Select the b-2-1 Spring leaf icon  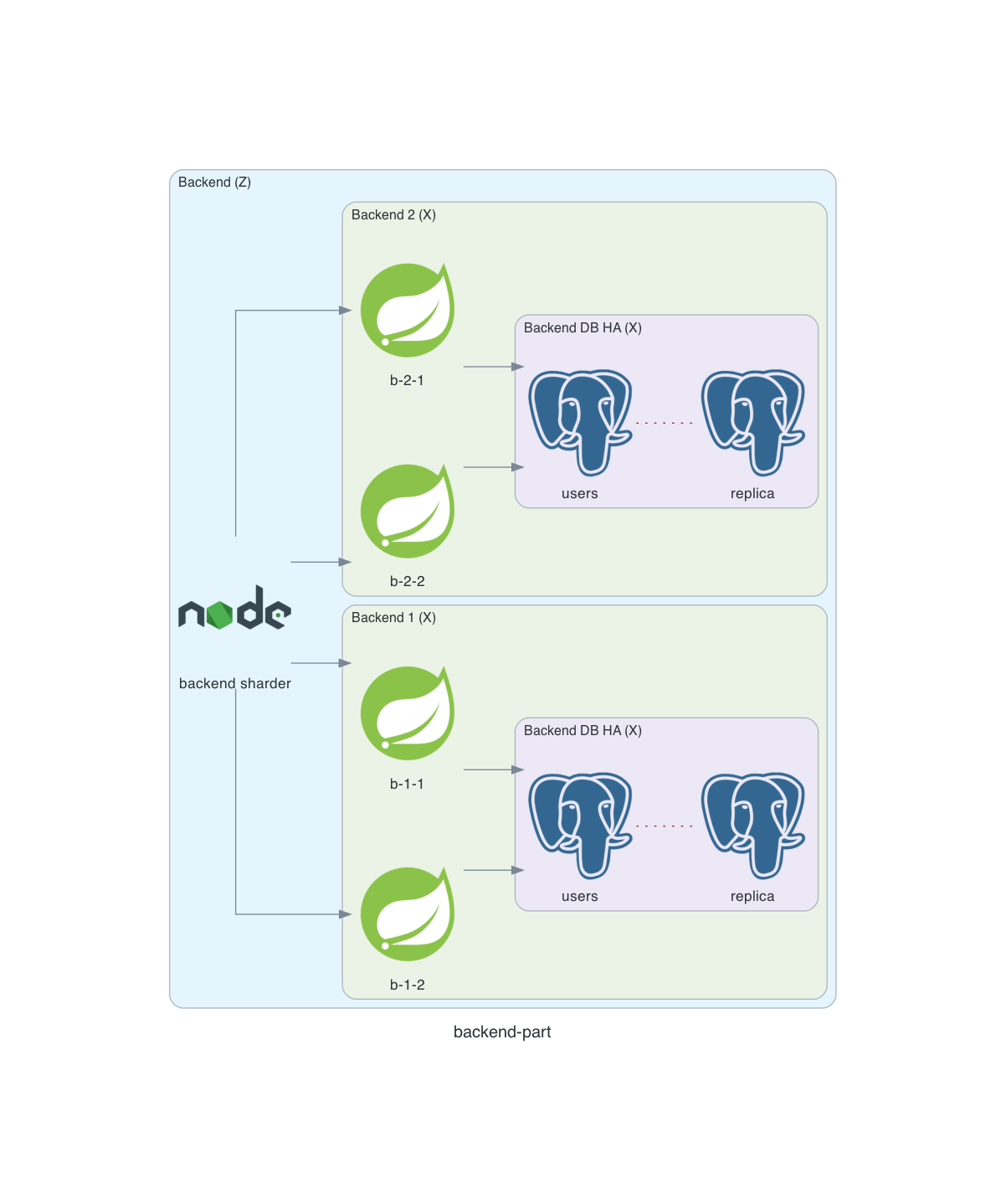(x=408, y=311)
